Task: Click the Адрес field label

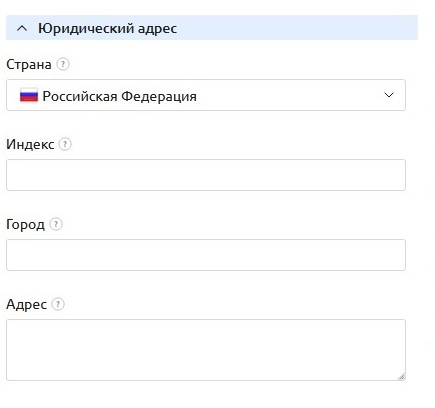Action: [27, 304]
